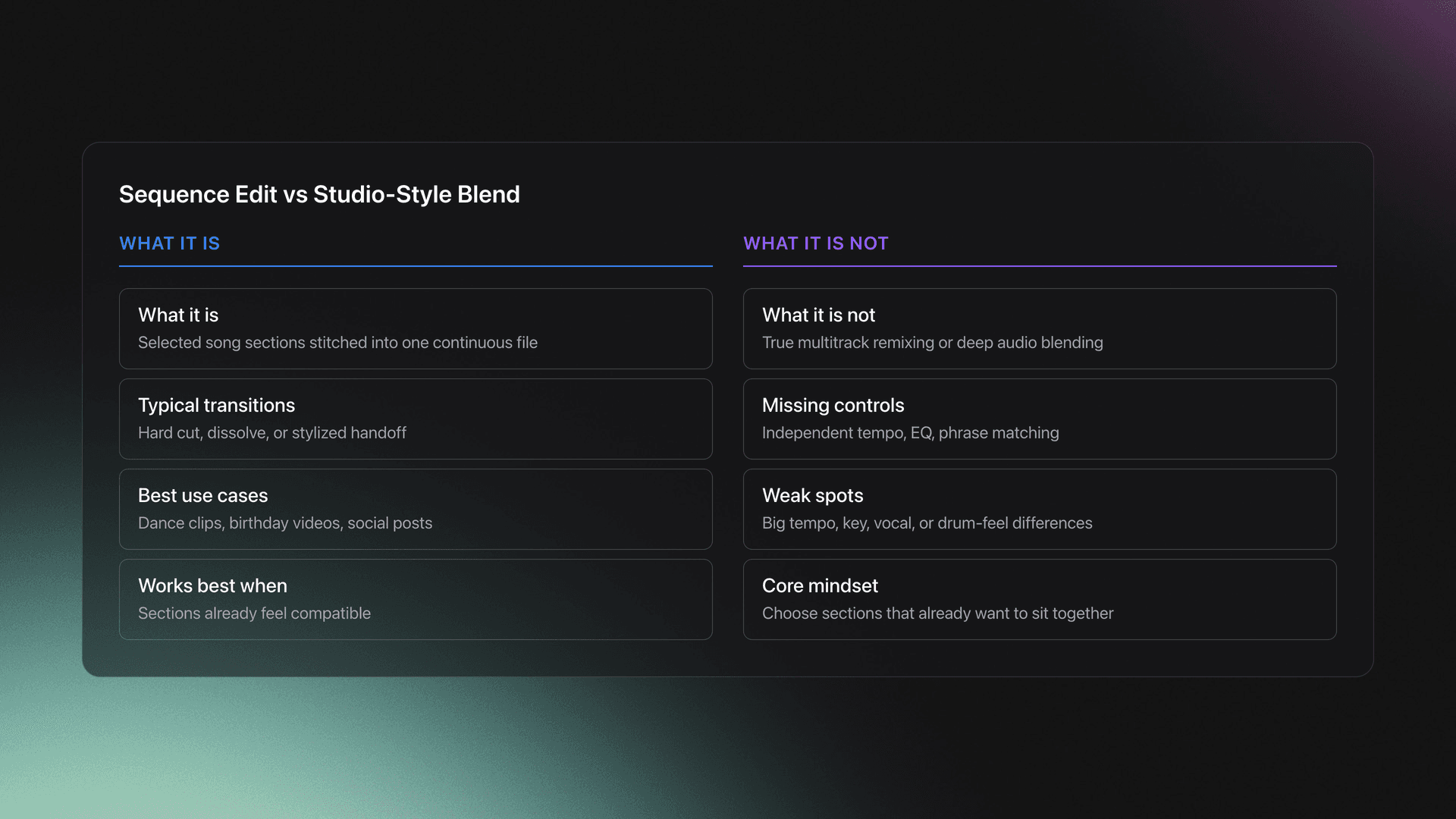
Task: Click "Dance clips, birthday videos, social posts" text
Action: click(285, 522)
